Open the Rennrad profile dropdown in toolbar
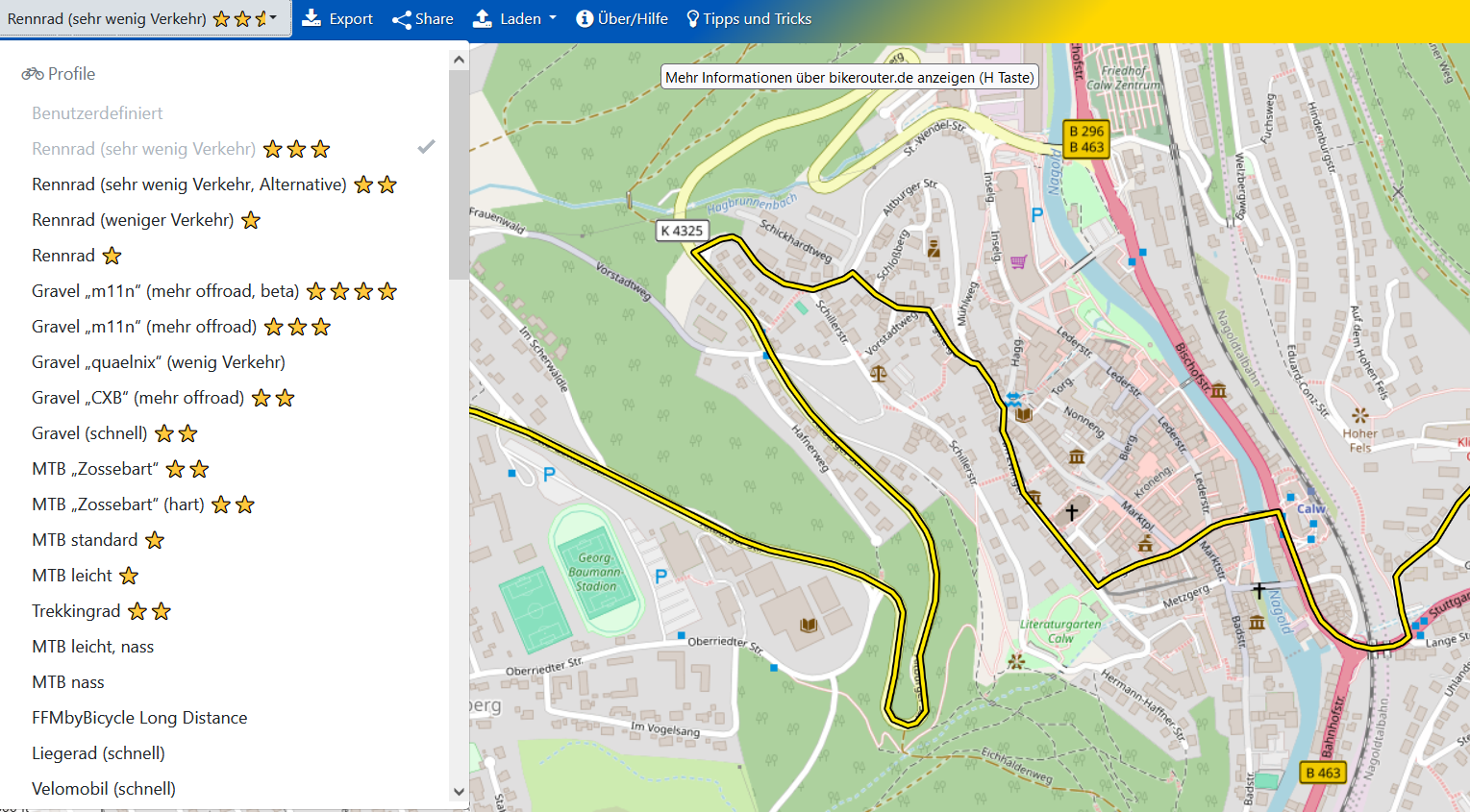The image size is (1470, 812). [x=145, y=18]
